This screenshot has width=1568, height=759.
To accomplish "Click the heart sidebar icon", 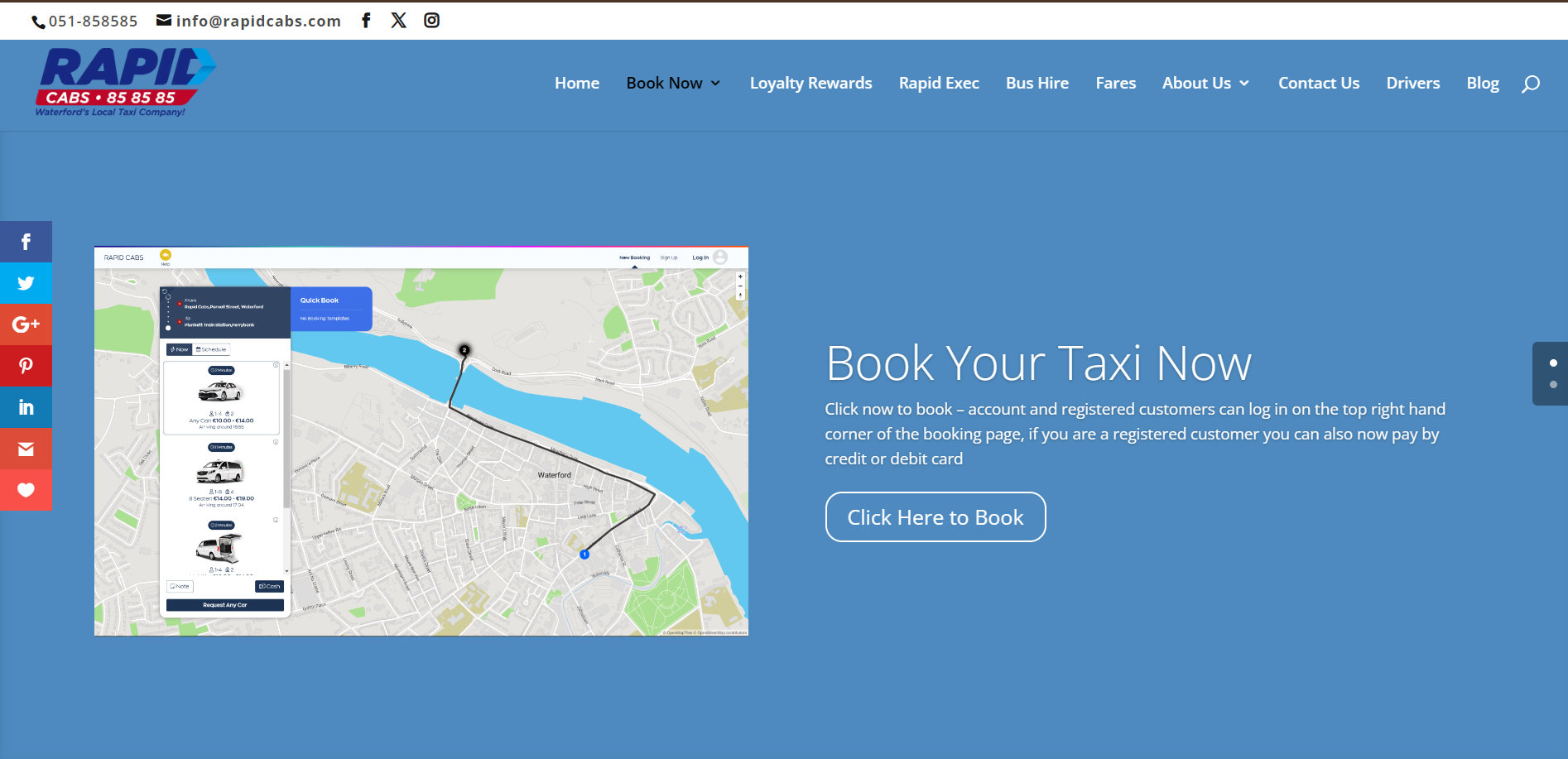I will (x=26, y=490).
